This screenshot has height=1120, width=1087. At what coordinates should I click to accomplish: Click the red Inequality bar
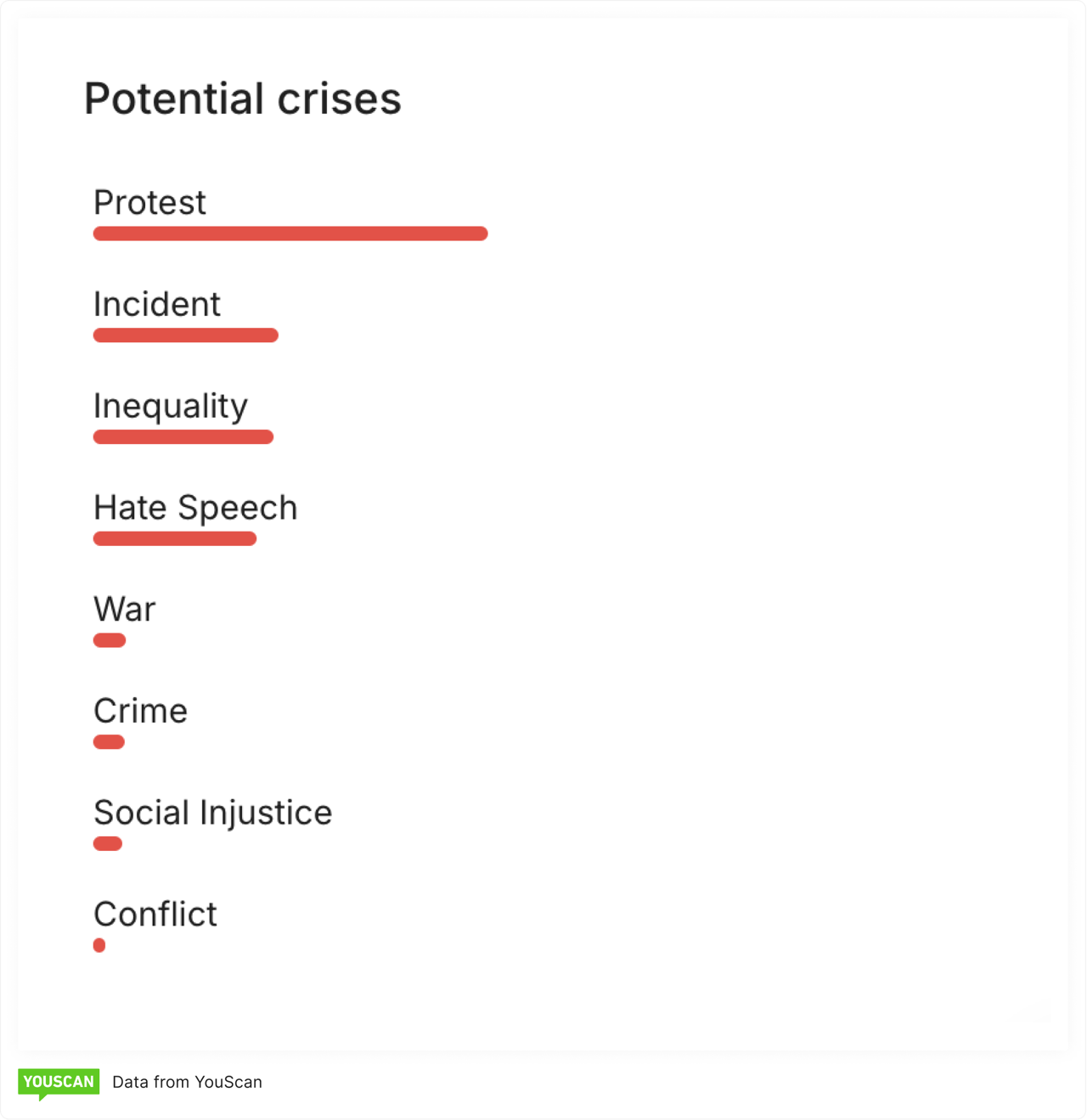click(183, 437)
